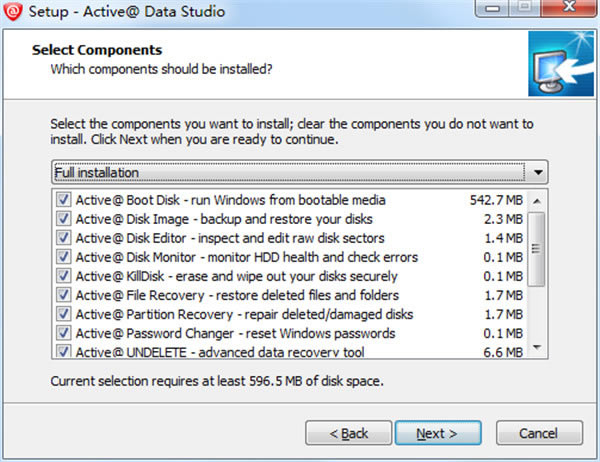
Task: Cancel the setup wizard
Action: point(539,433)
